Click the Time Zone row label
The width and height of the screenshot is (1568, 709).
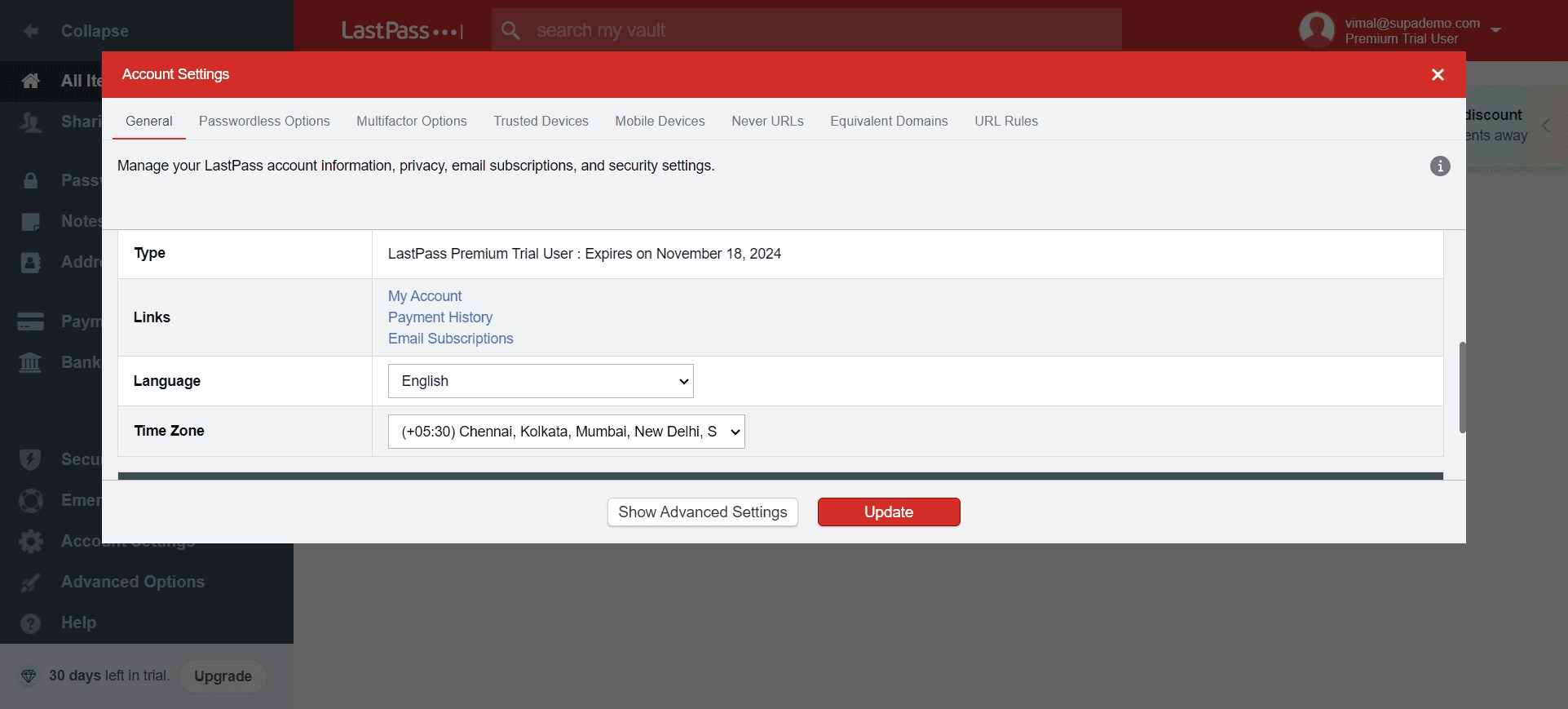[169, 431]
